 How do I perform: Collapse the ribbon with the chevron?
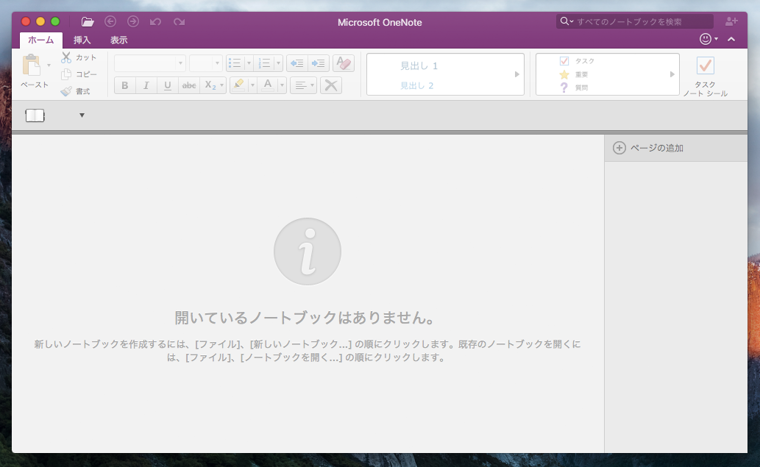(731, 39)
